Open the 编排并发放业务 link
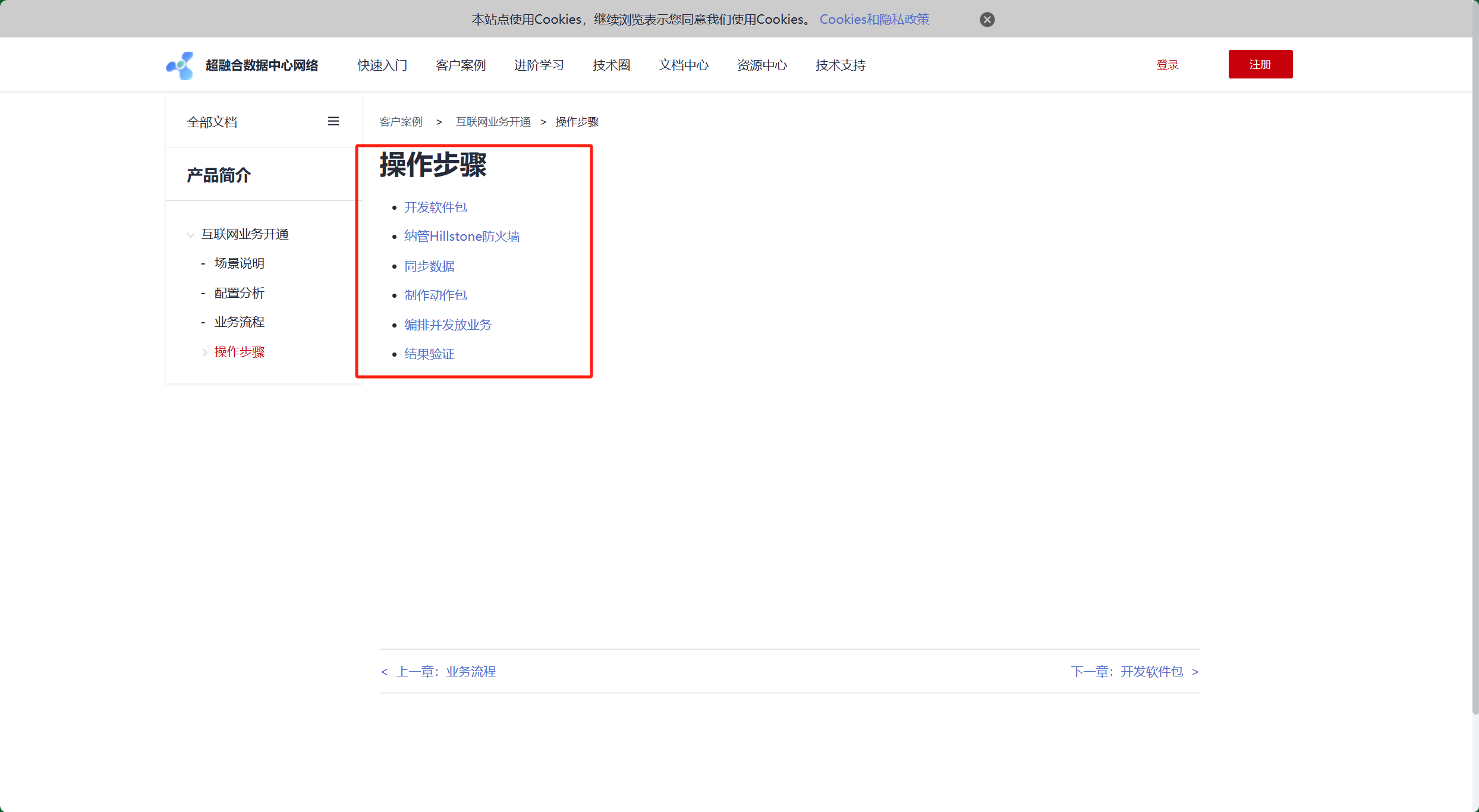 pyautogui.click(x=448, y=325)
